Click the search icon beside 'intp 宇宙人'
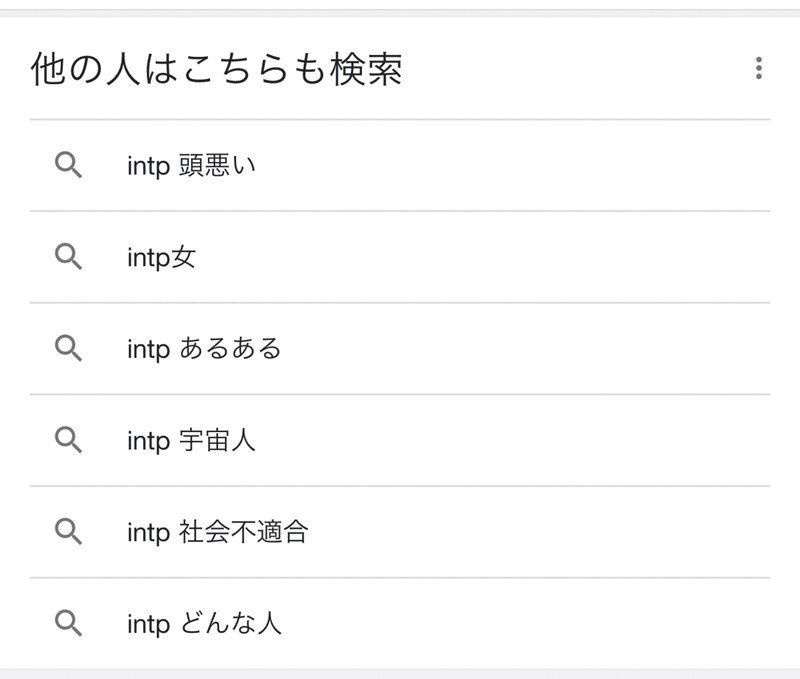 (x=69, y=439)
